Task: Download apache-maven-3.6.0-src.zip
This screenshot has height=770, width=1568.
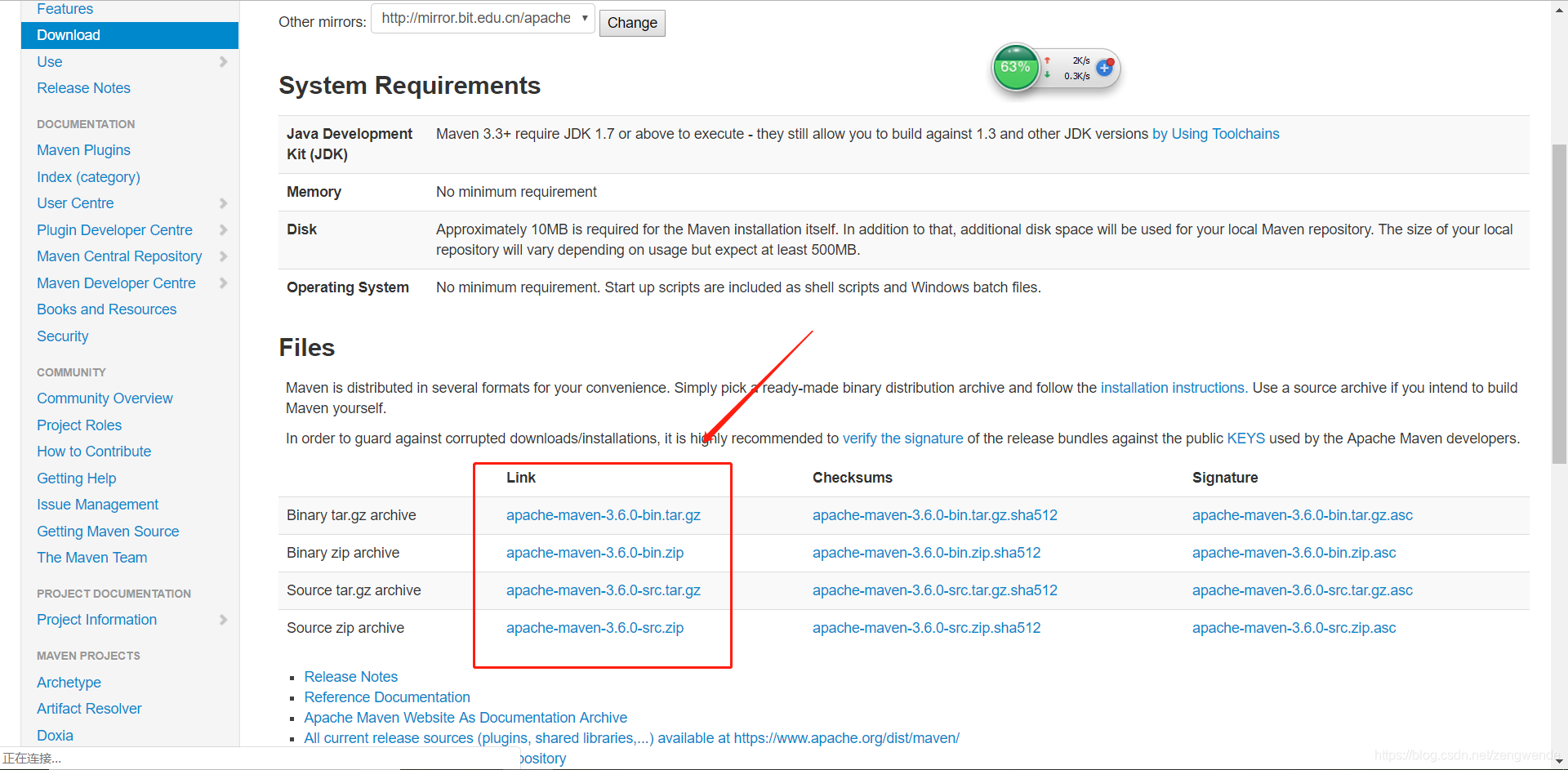Action: coord(595,628)
